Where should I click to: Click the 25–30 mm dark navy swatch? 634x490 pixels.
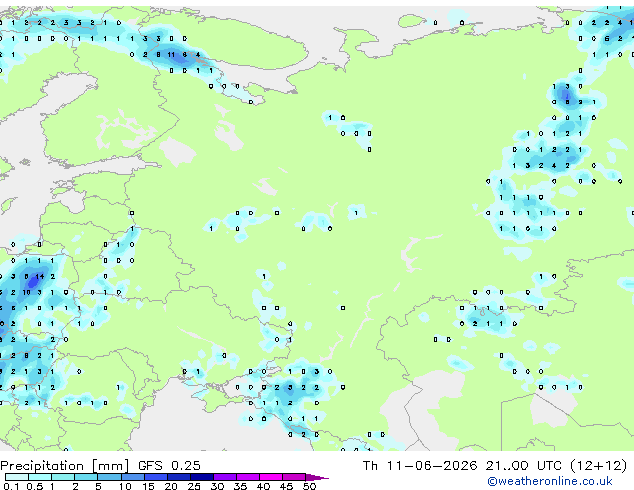pyautogui.click(x=202, y=477)
